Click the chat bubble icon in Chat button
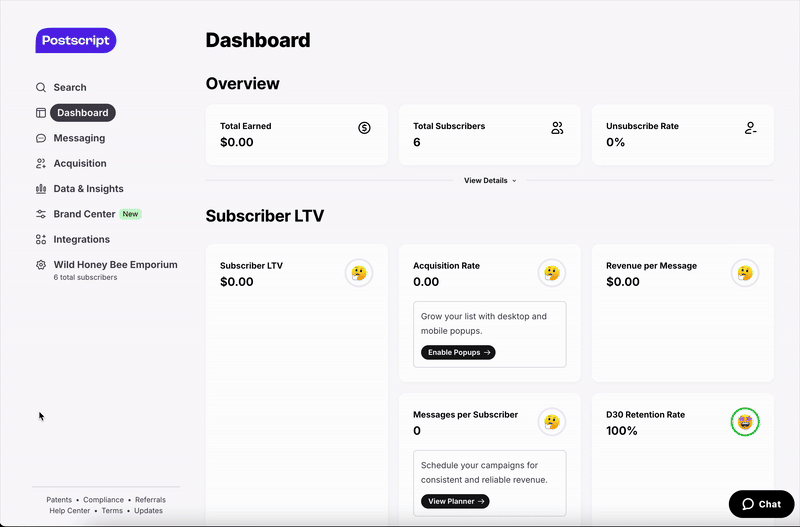800x527 pixels. 748,504
